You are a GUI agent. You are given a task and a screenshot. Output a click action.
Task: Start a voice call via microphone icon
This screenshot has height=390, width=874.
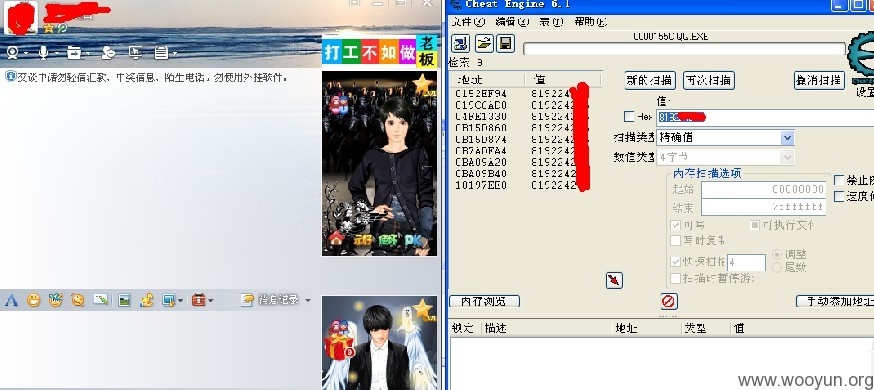point(42,52)
